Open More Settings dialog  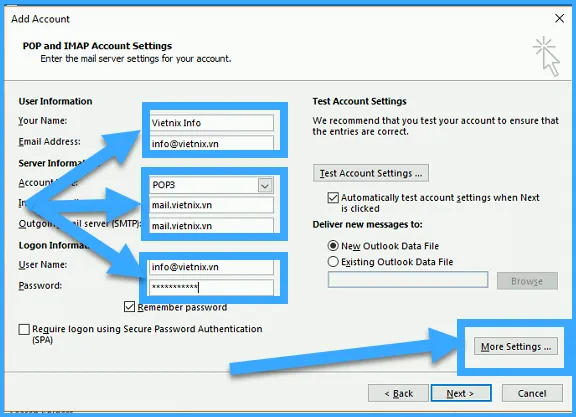516,346
